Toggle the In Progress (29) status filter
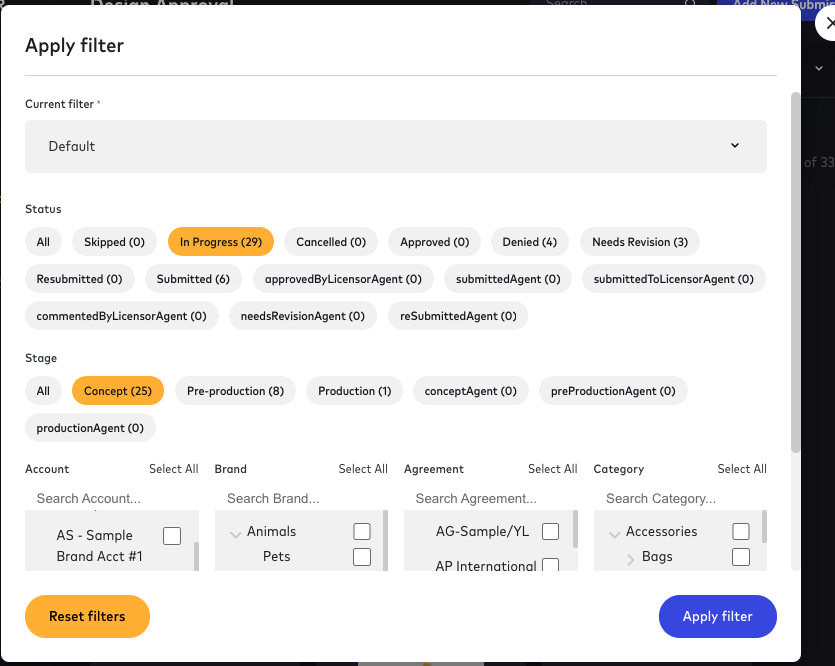The image size is (835, 666). click(x=222, y=241)
